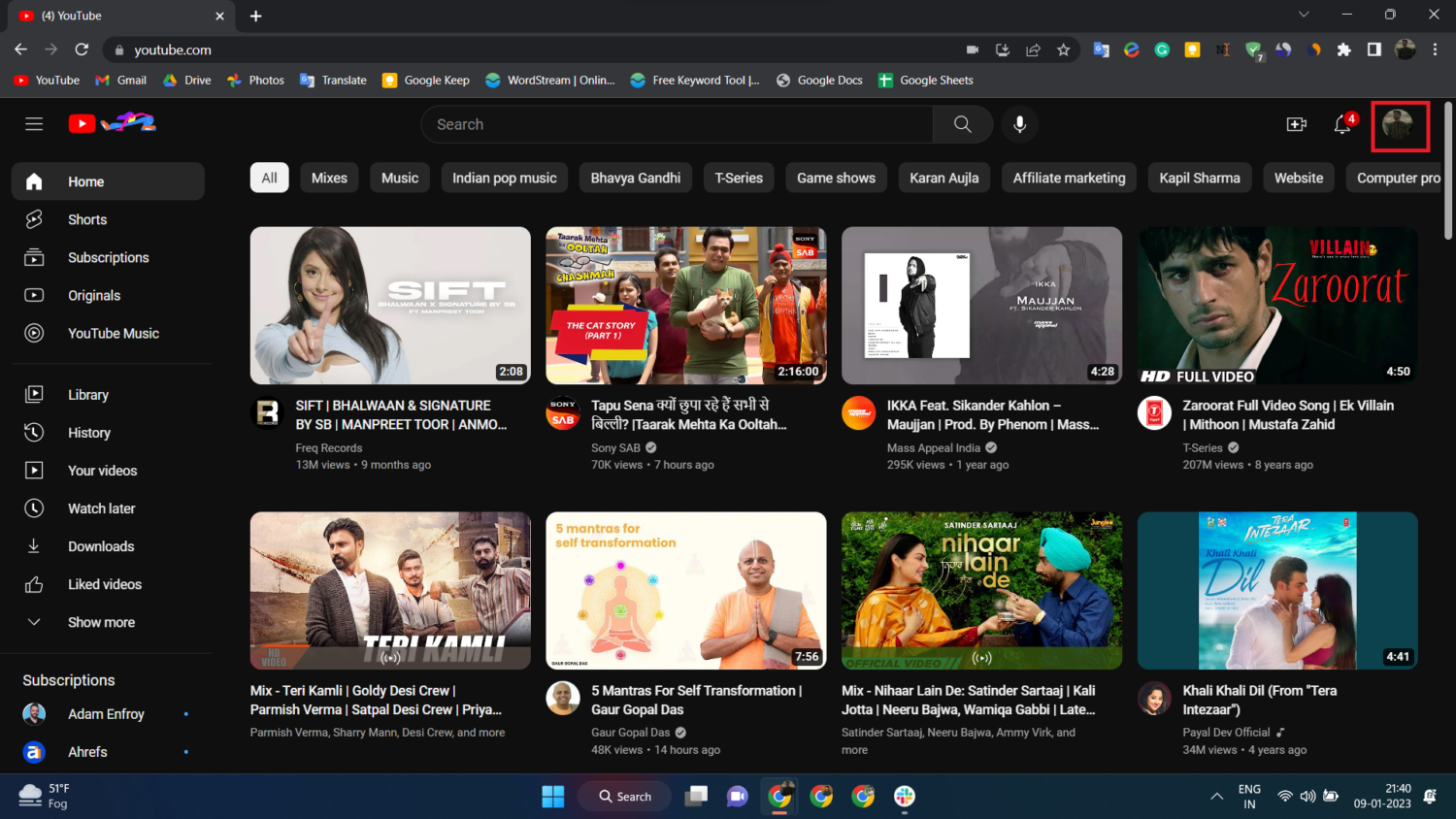Viewport: 1456px width, 819px height.
Task: Open Shorts in the sidebar
Action: click(x=87, y=219)
